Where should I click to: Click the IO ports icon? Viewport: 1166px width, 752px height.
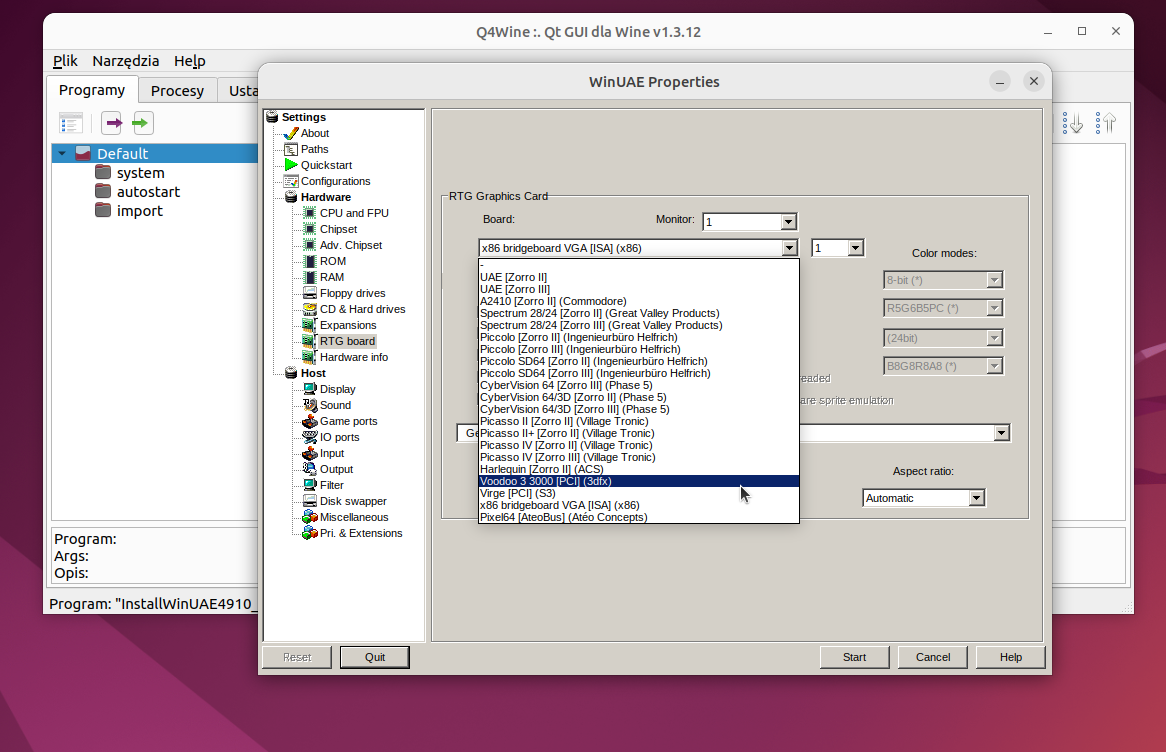pyautogui.click(x=310, y=437)
